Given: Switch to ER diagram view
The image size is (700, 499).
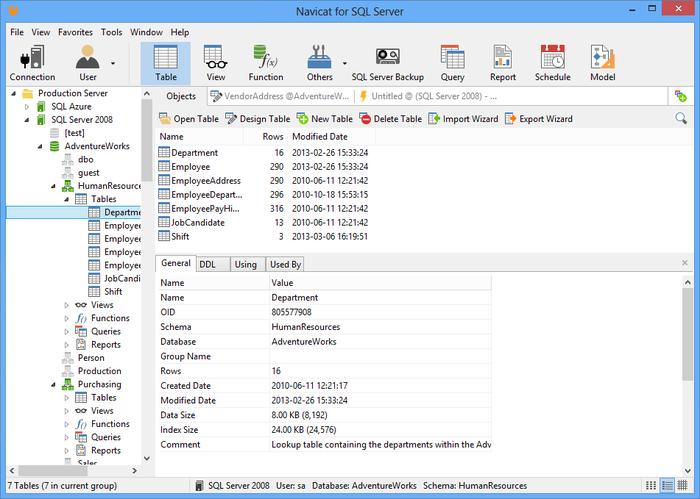Looking at the screenshot, I should pos(682,485).
